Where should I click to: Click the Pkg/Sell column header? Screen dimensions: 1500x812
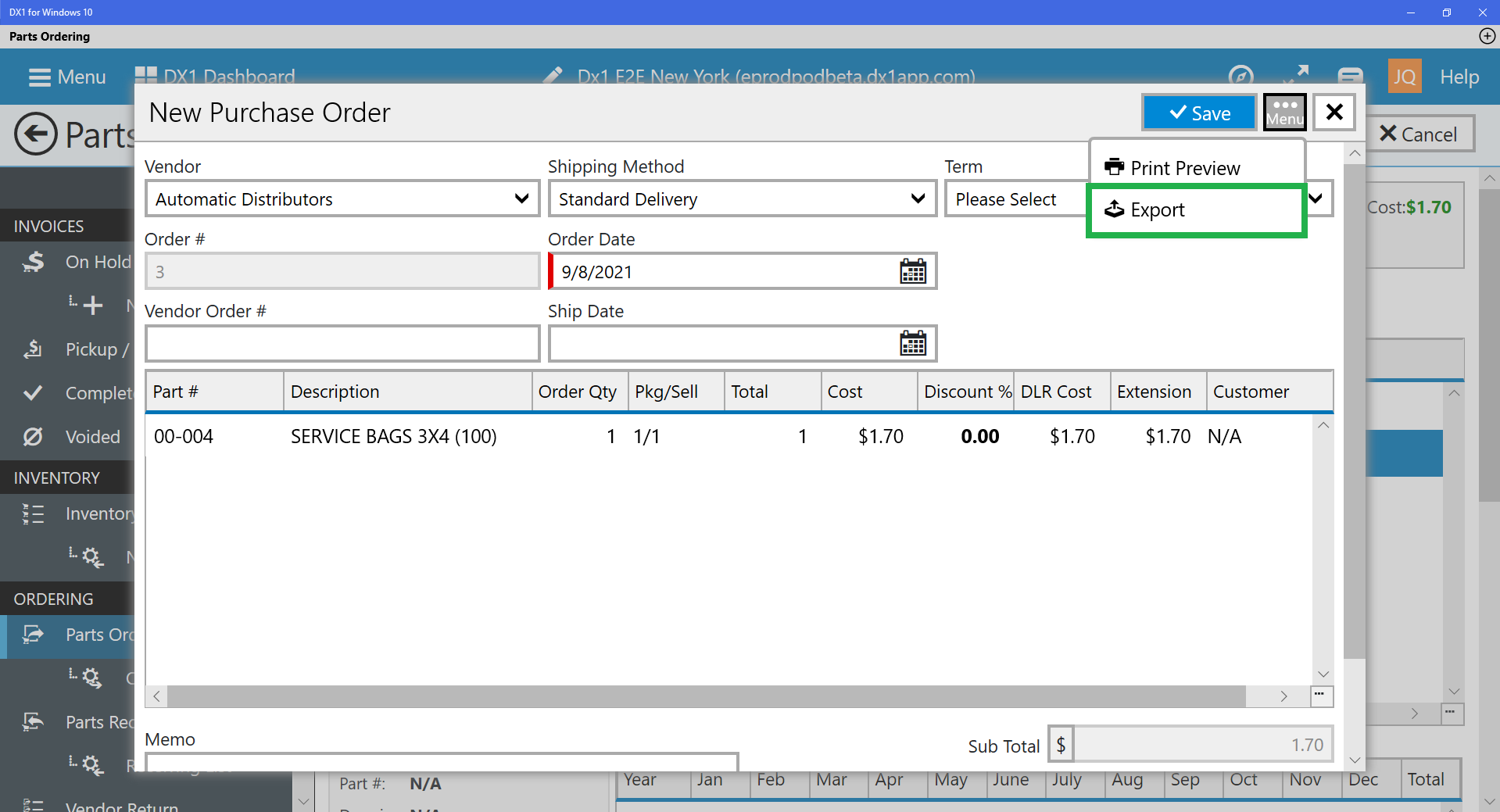tap(676, 392)
